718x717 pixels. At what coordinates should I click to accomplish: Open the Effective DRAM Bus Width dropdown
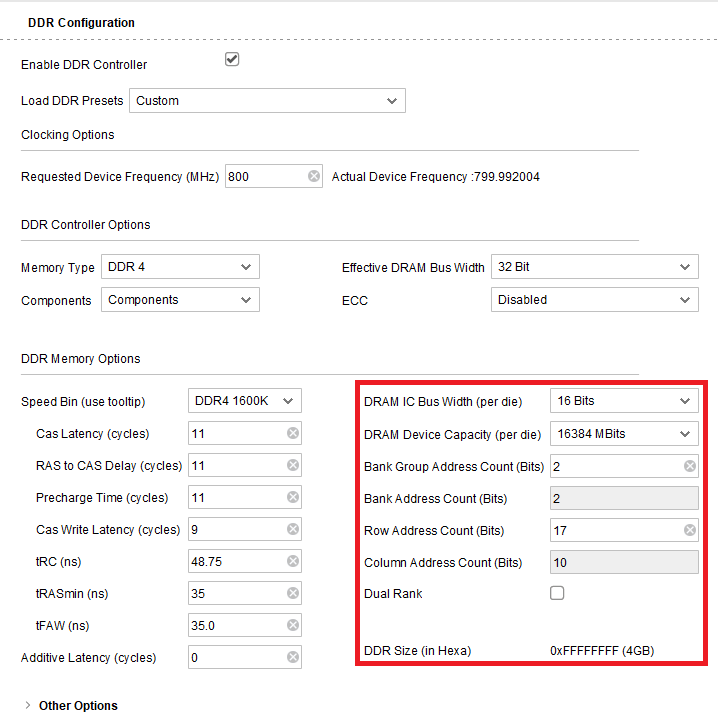[595, 266]
